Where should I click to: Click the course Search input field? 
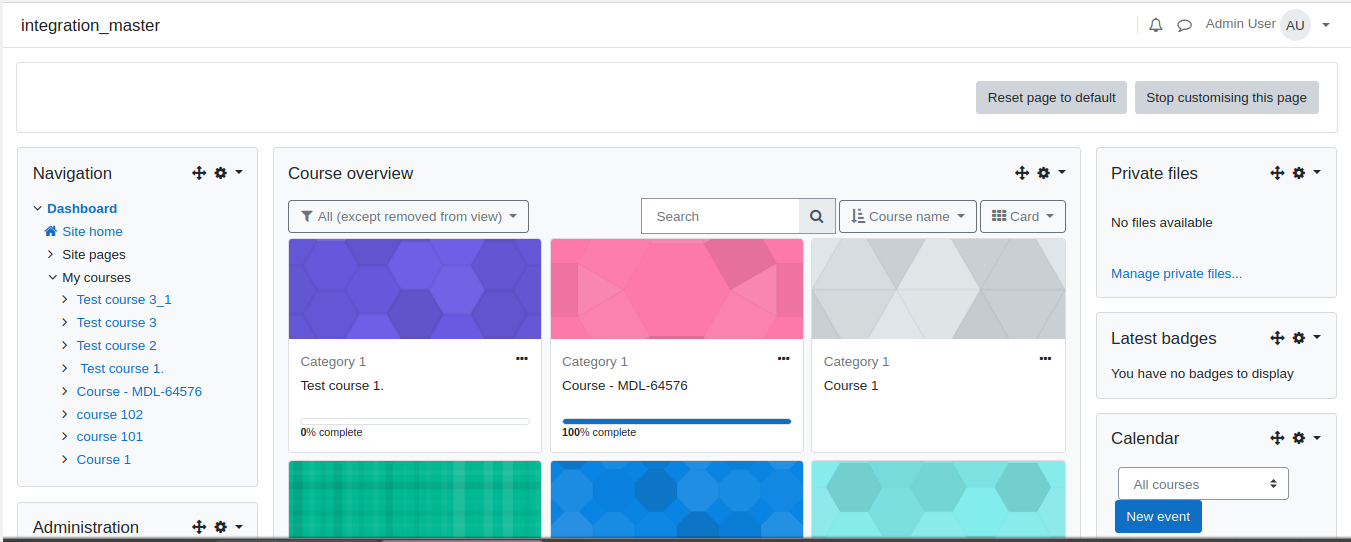coord(720,216)
